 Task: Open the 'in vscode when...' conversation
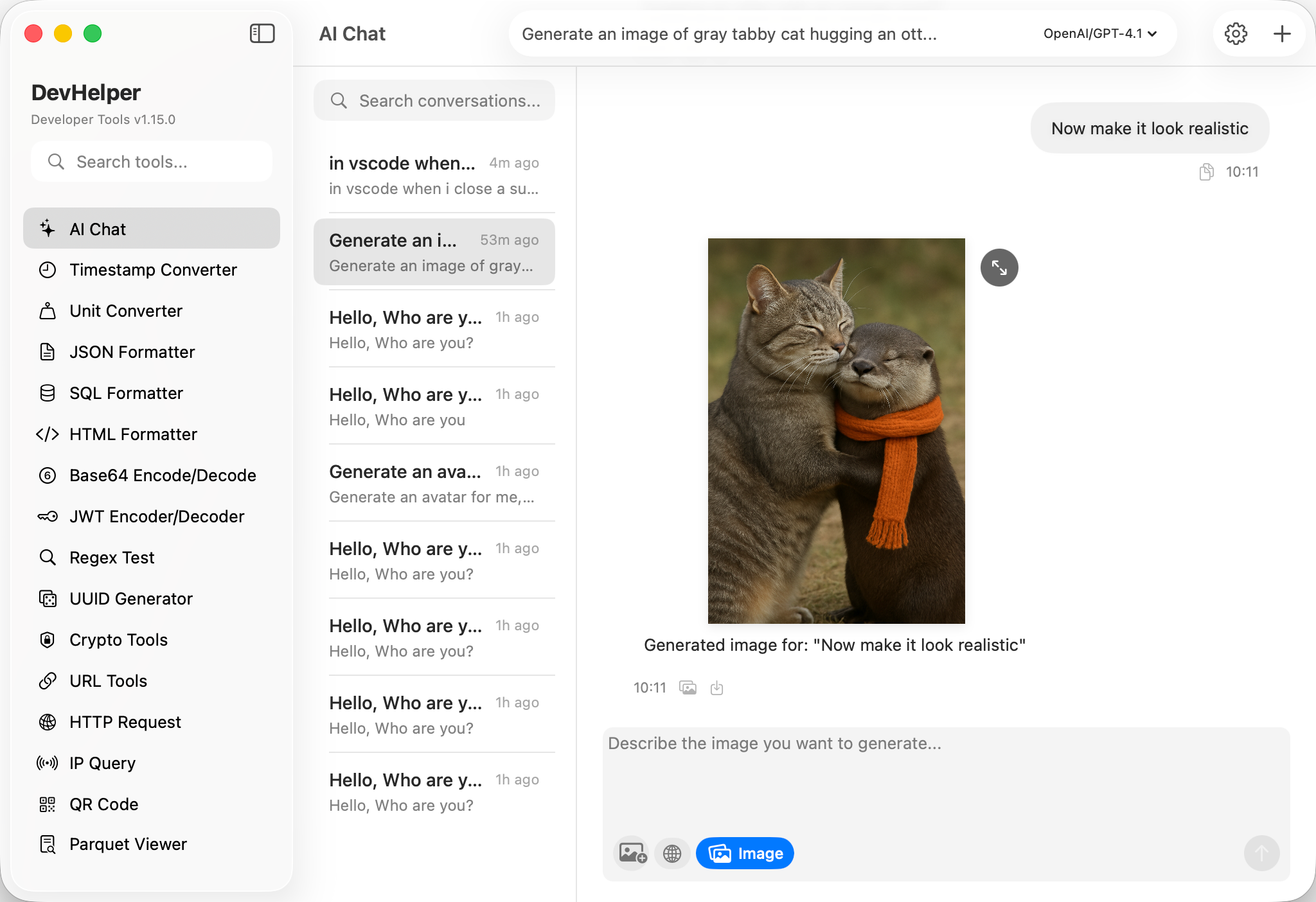[x=434, y=175]
